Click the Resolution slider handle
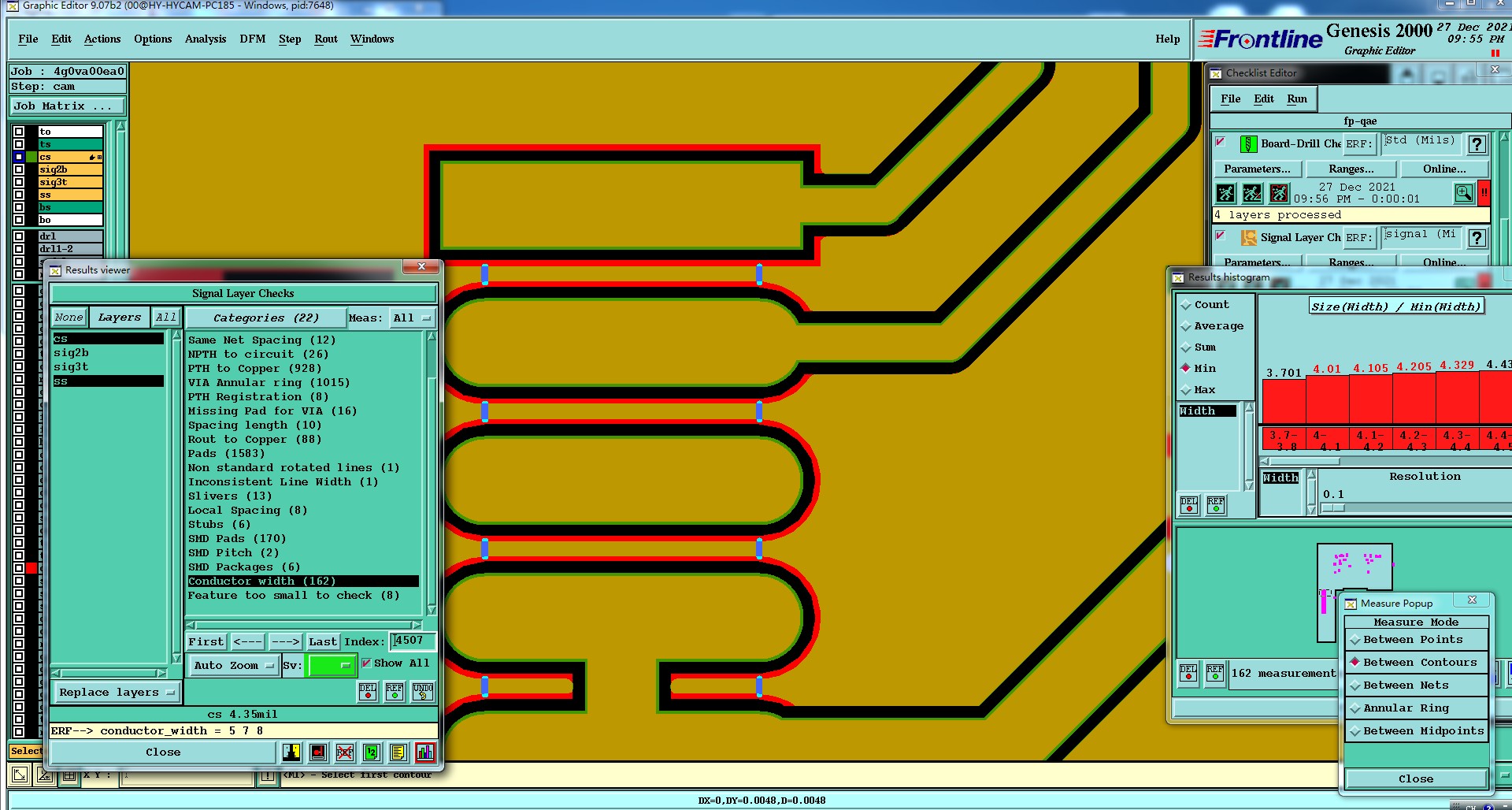Image resolution: width=1512 pixels, height=810 pixels. pyautogui.click(x=1333, y=508)
